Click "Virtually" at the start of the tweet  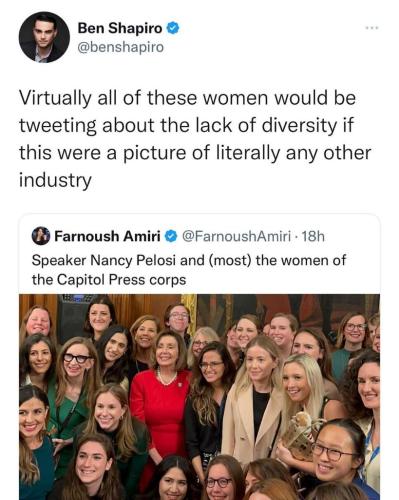(x=55, y=98)
